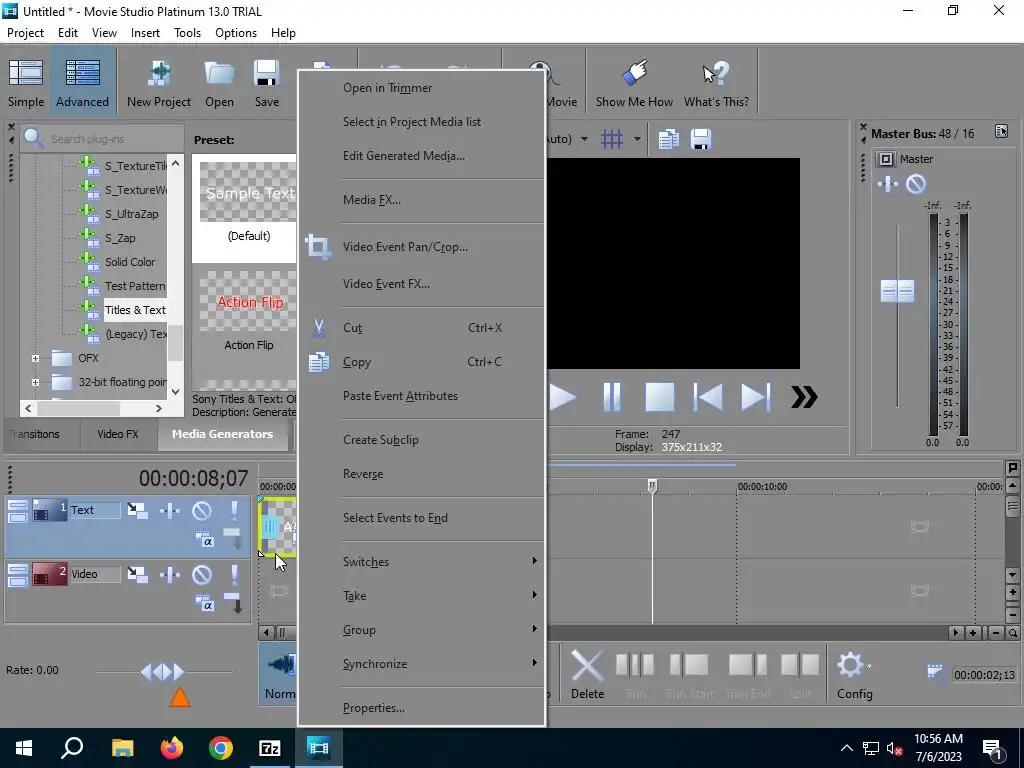The height and width of the screenshot is (768, 1024).
Task: Toggle Text track compositing mode
Action: click(x=204, y=539)
